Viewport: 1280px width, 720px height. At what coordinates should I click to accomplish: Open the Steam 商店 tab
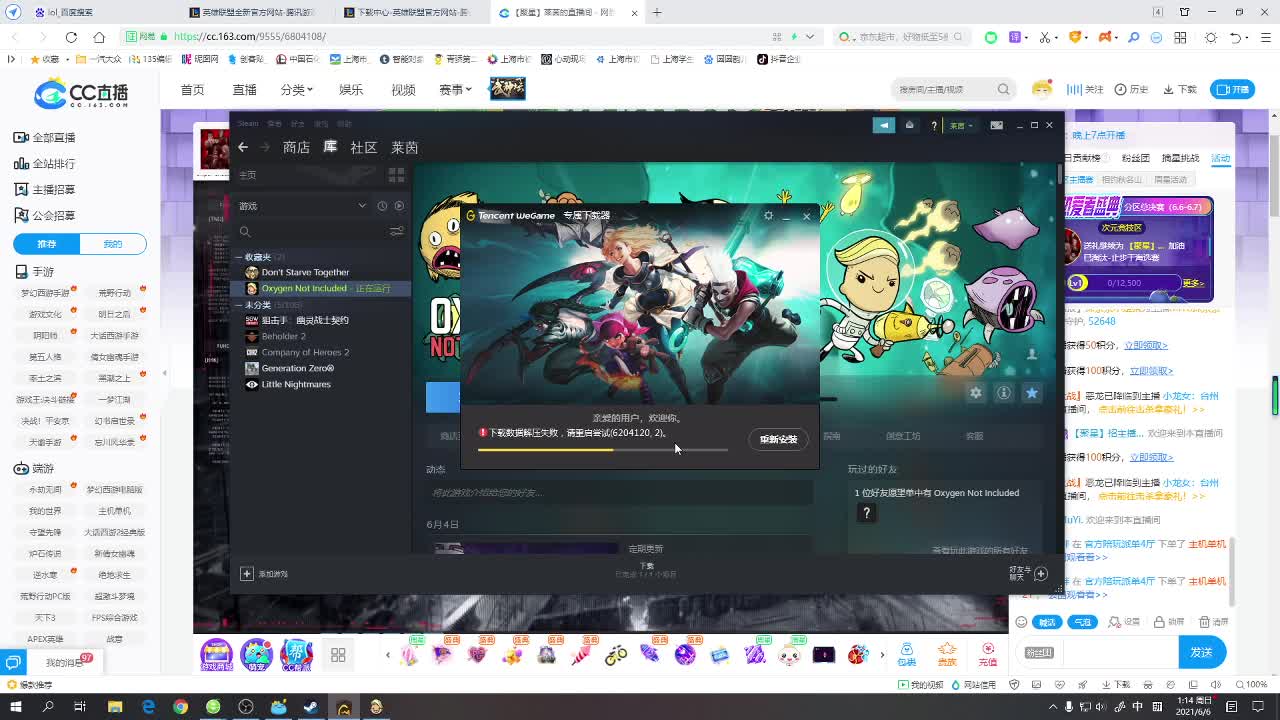[x=296, y=147]
